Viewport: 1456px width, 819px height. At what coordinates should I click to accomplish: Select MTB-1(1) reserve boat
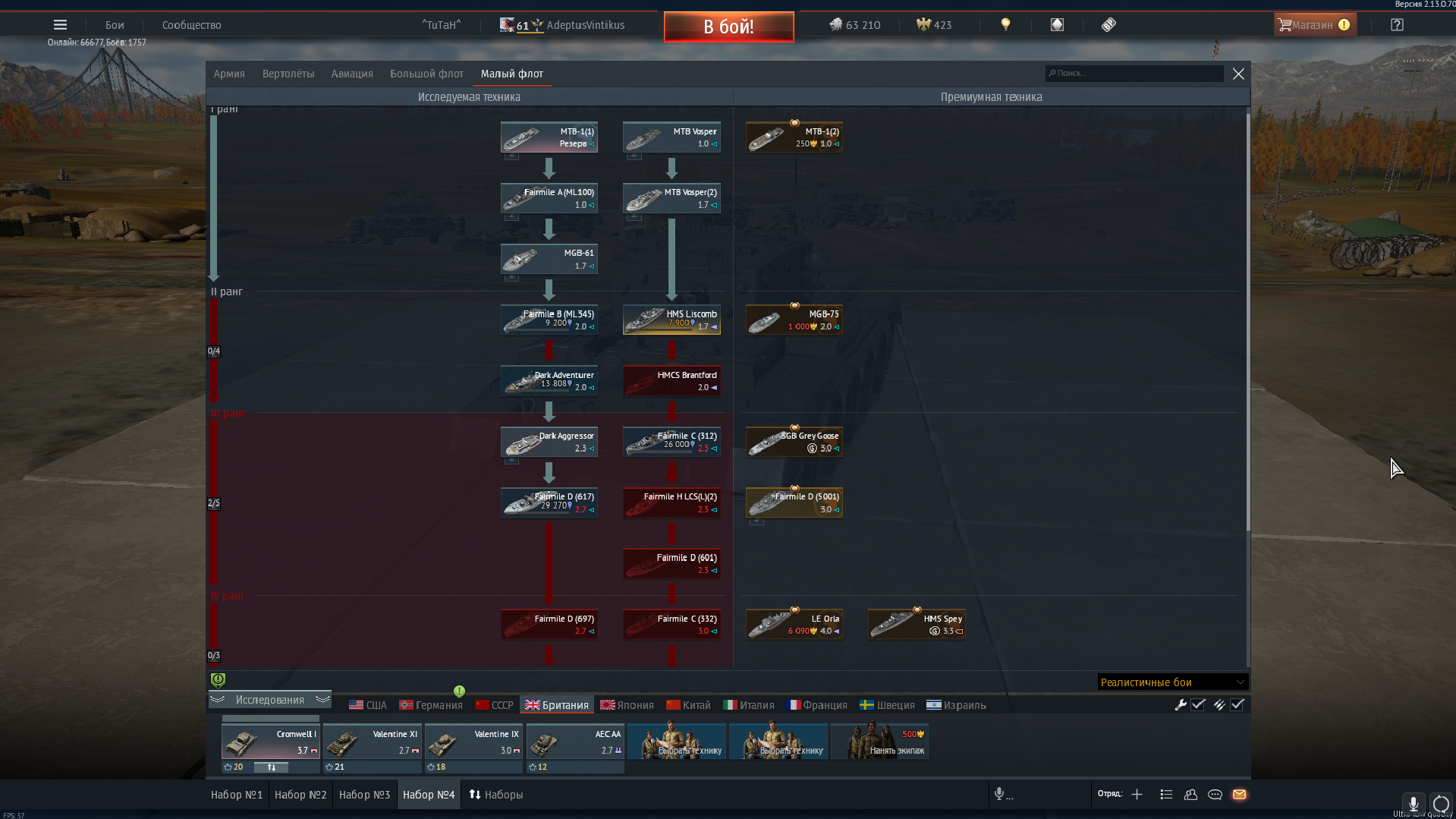click(549, 137)
